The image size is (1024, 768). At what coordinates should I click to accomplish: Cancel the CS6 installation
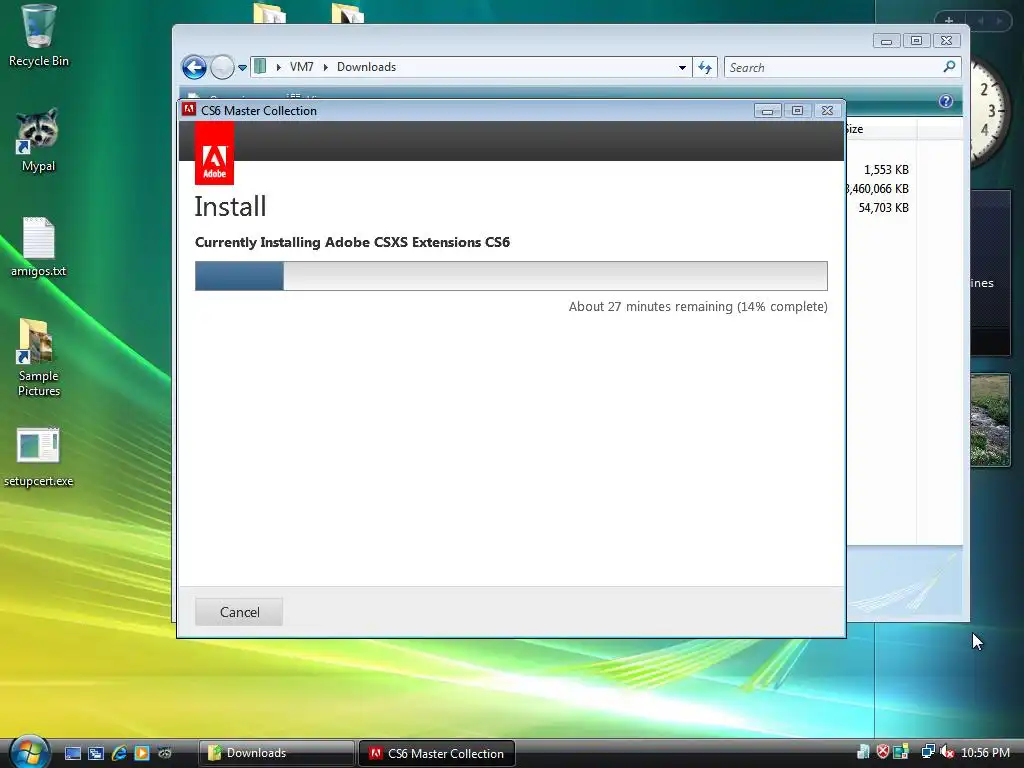[x=239, y=612]
